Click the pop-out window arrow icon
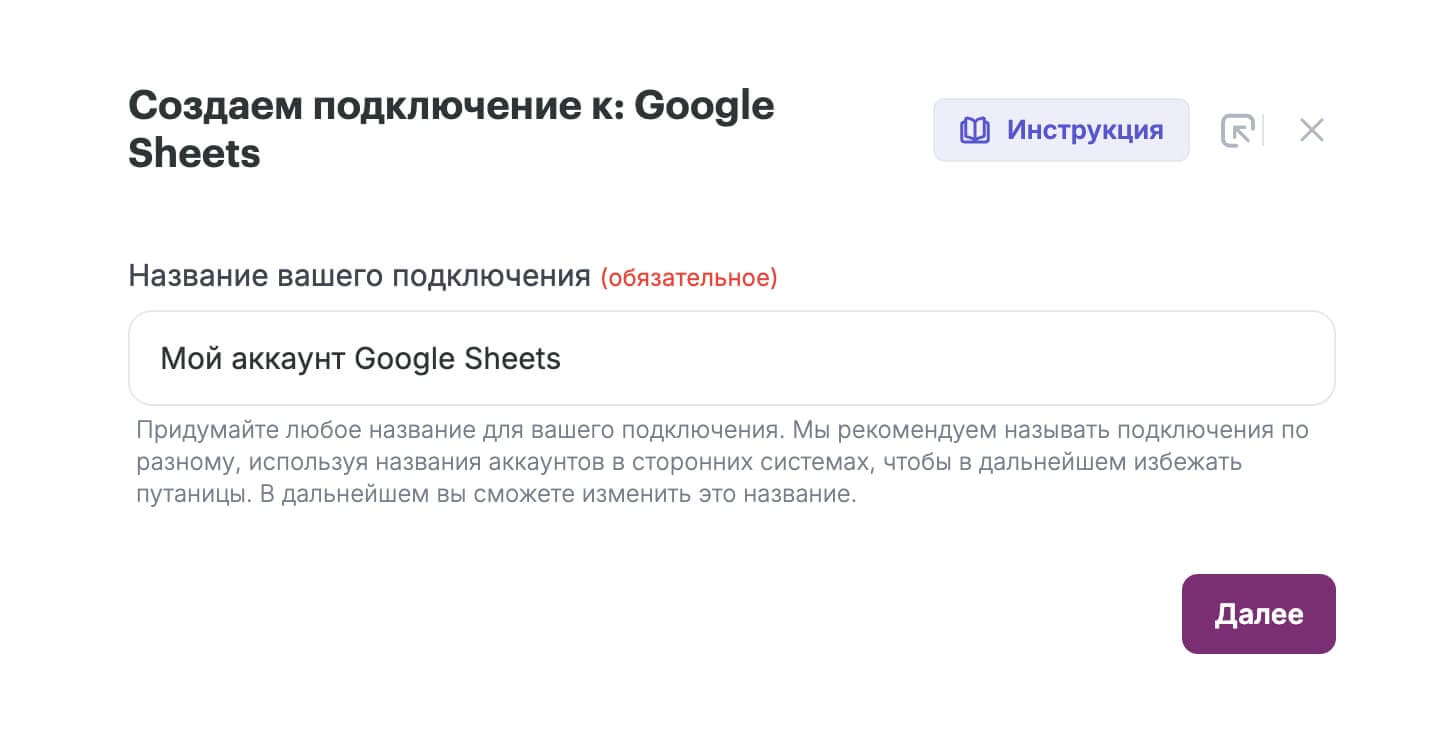The image size is (1446, 748). (x=1237, y=131)
